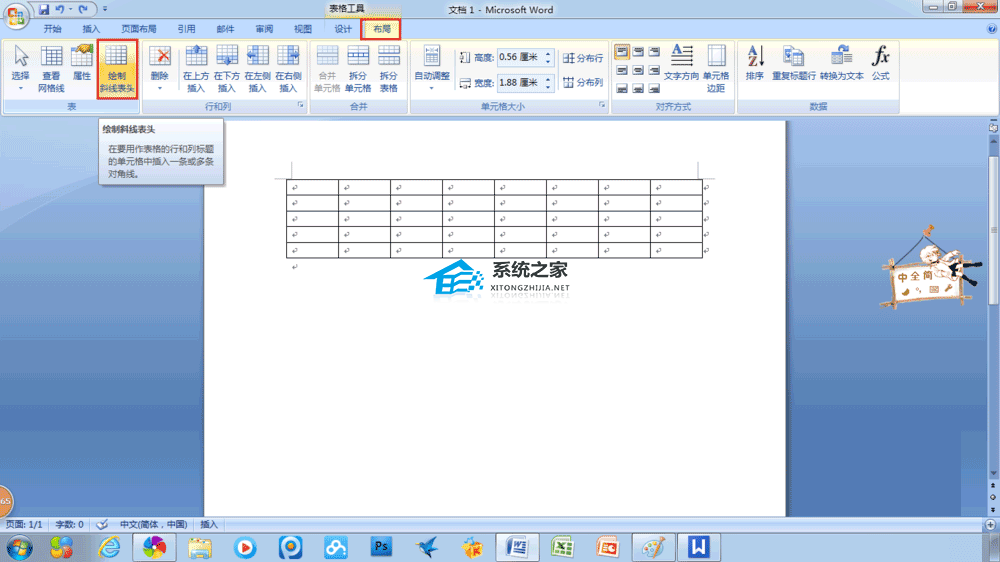Open Select (选择) dropdown

click(20, 69)
